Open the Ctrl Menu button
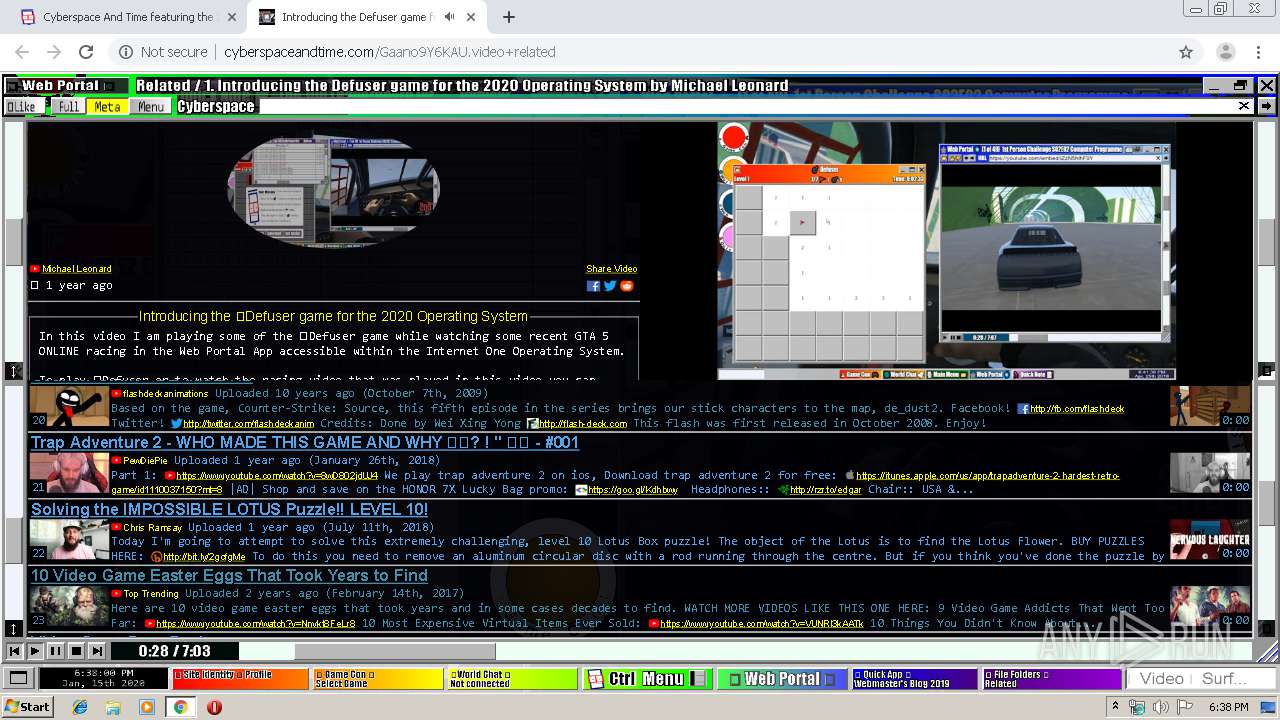The width and height of the screenshot is (1280, 720). (646, 679)
